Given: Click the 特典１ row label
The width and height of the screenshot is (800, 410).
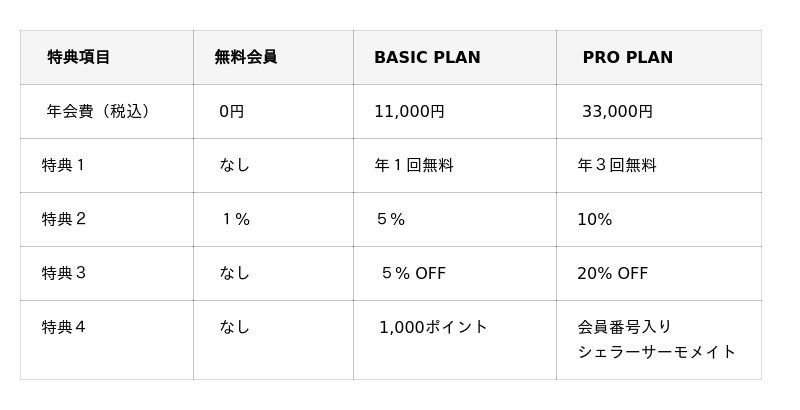Looking at the screenshot, I should point(65,165).
